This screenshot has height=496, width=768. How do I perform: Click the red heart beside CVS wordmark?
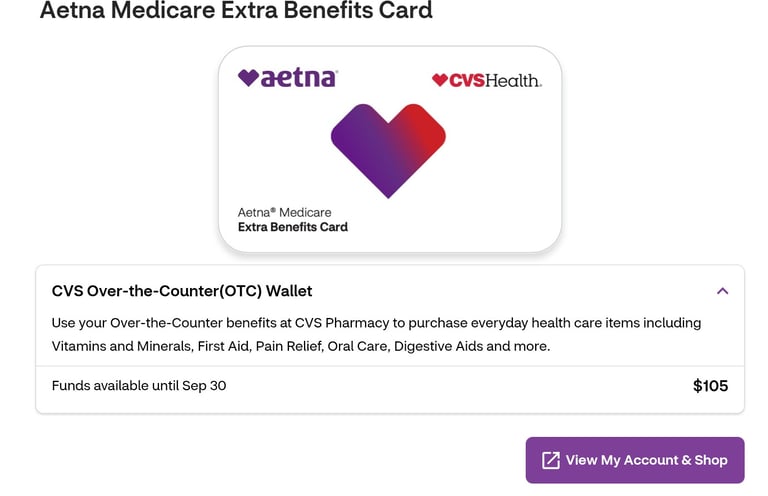pyautogui.click(x=440, y=80)
